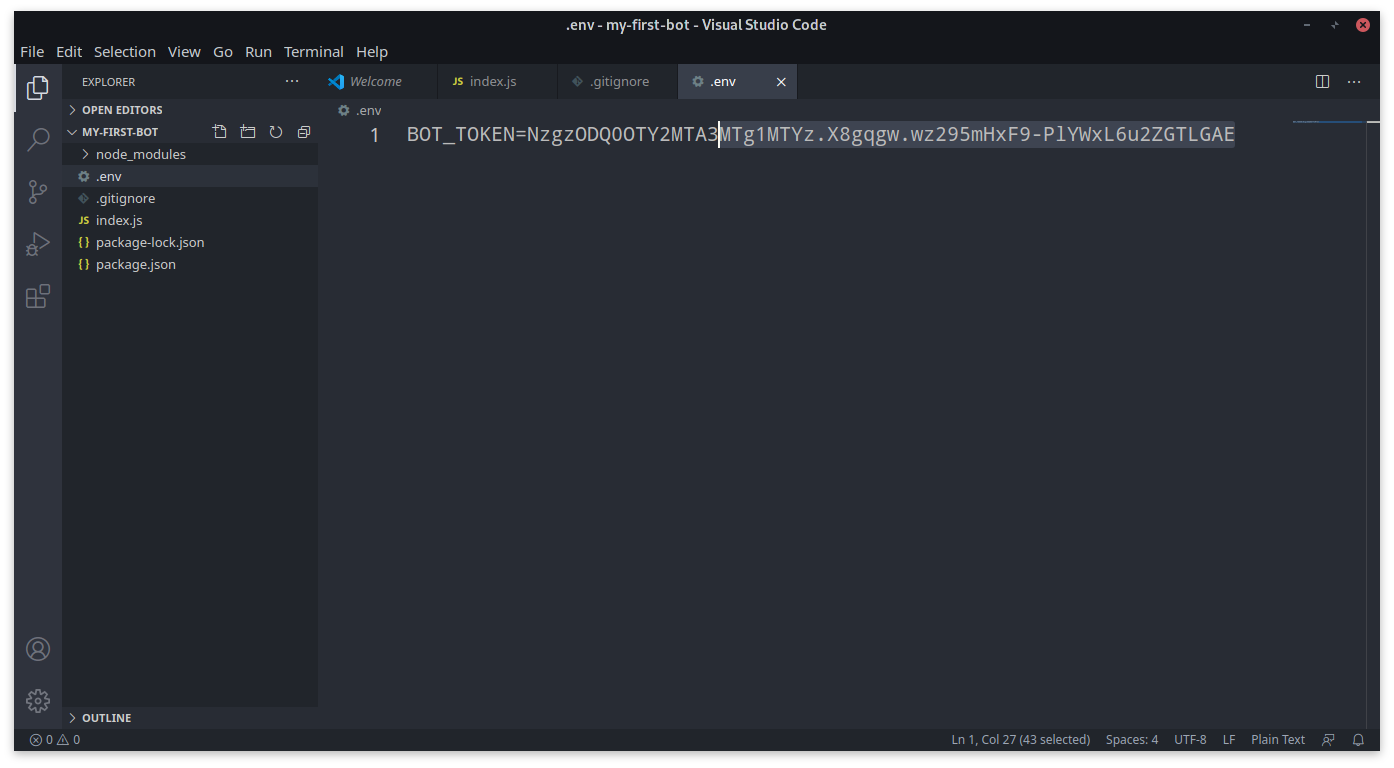
Task: Click line number 1 in gutter
Action: pyautogui.click(x=375, y=135)
